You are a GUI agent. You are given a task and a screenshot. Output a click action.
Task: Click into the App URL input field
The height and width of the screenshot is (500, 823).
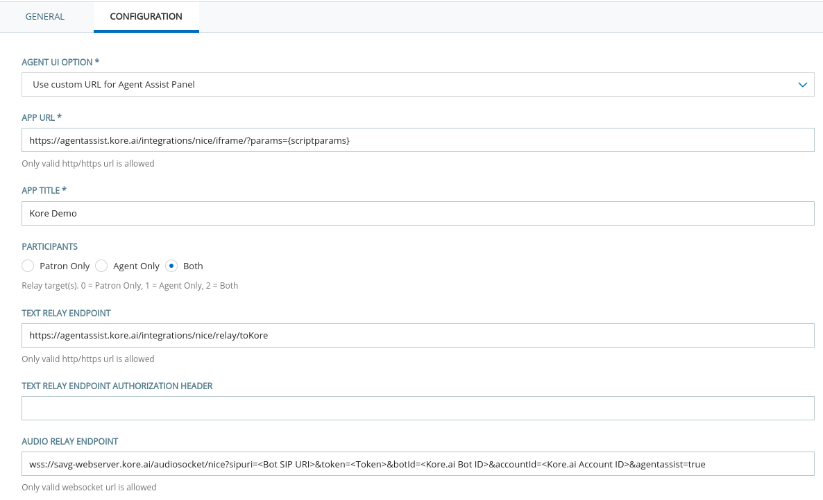click(x=418, y=140)
